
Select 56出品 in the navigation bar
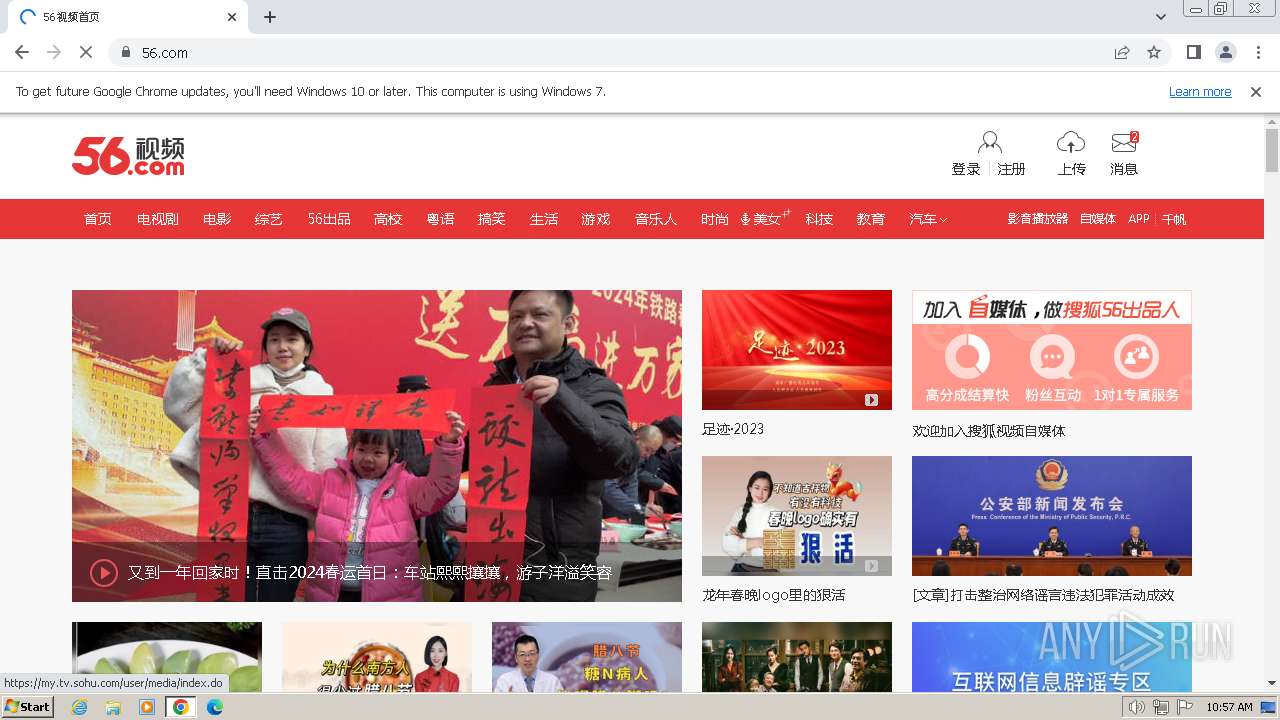point(329,219)
